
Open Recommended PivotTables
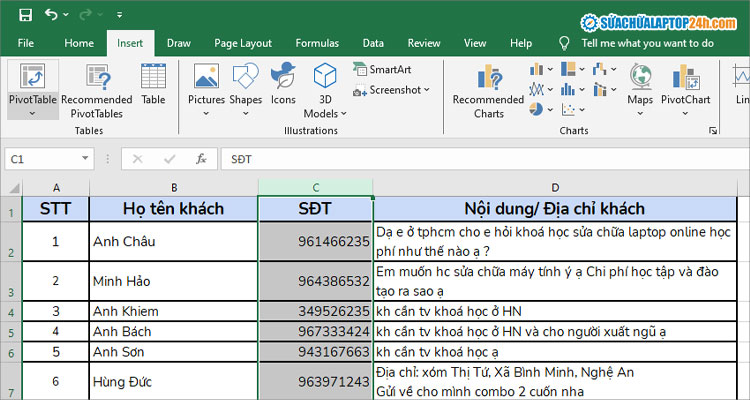pos(97,78)
